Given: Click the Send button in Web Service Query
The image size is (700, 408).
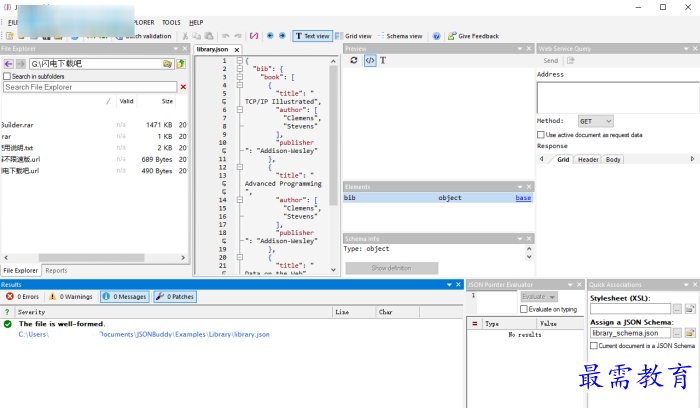Looking at the screenshot, I should coord(550,61).
